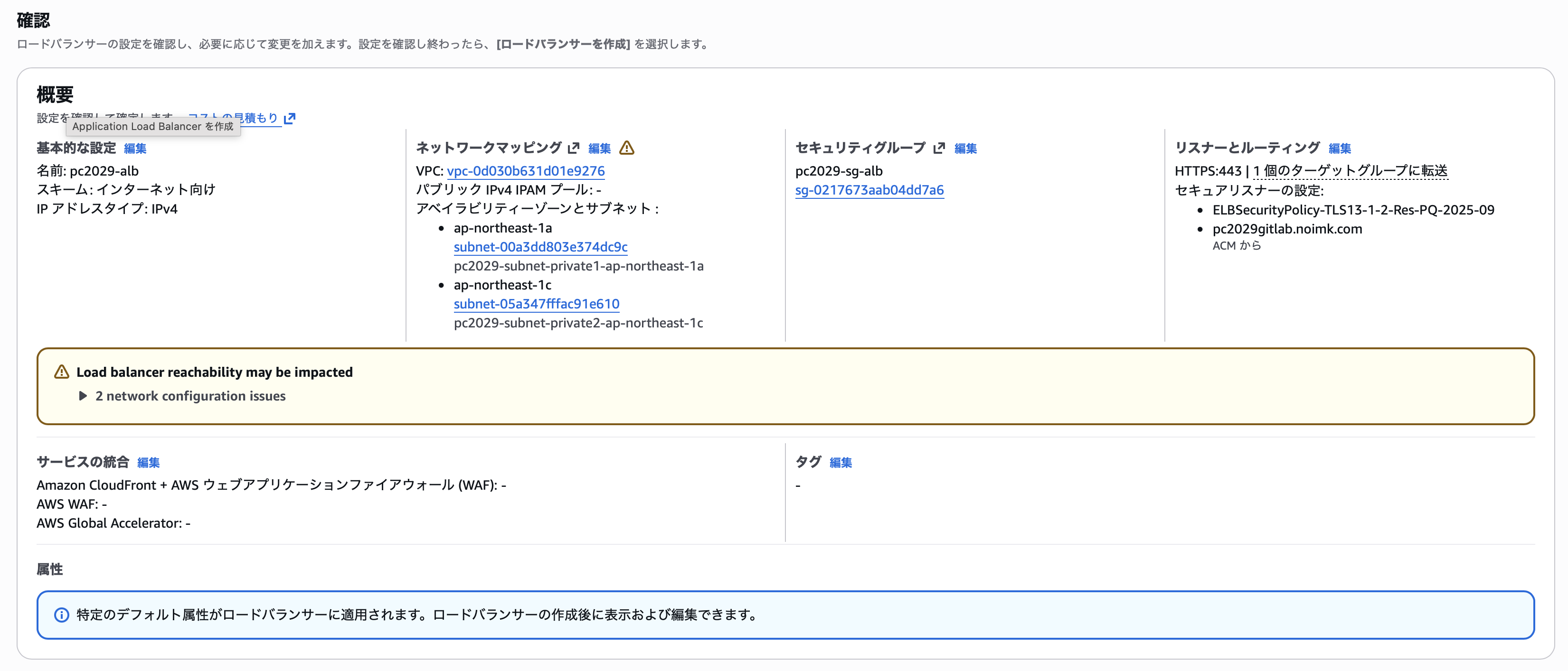Click the reachability warning icon in the alert
This screenshot has height=671, width=1568.
61,372
